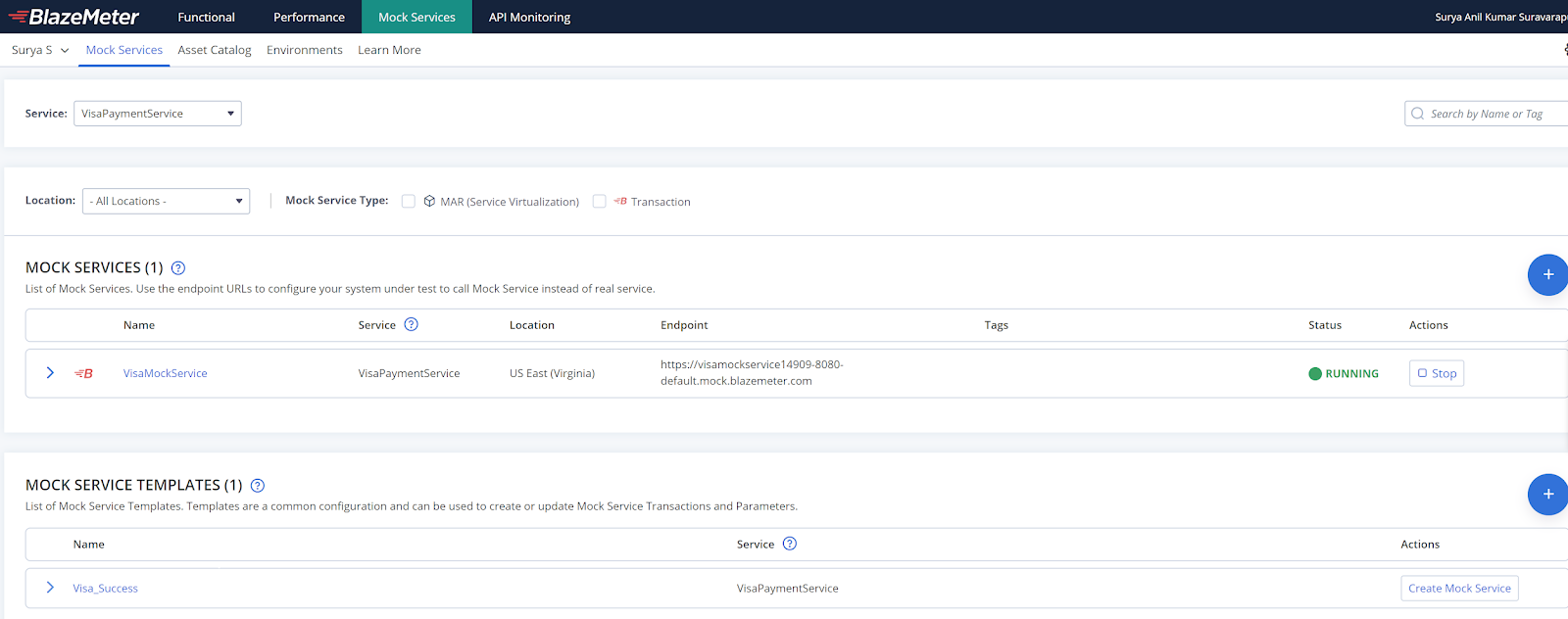Open VisaMockService link
The image size is (1568, 619).
coord(165,373)
